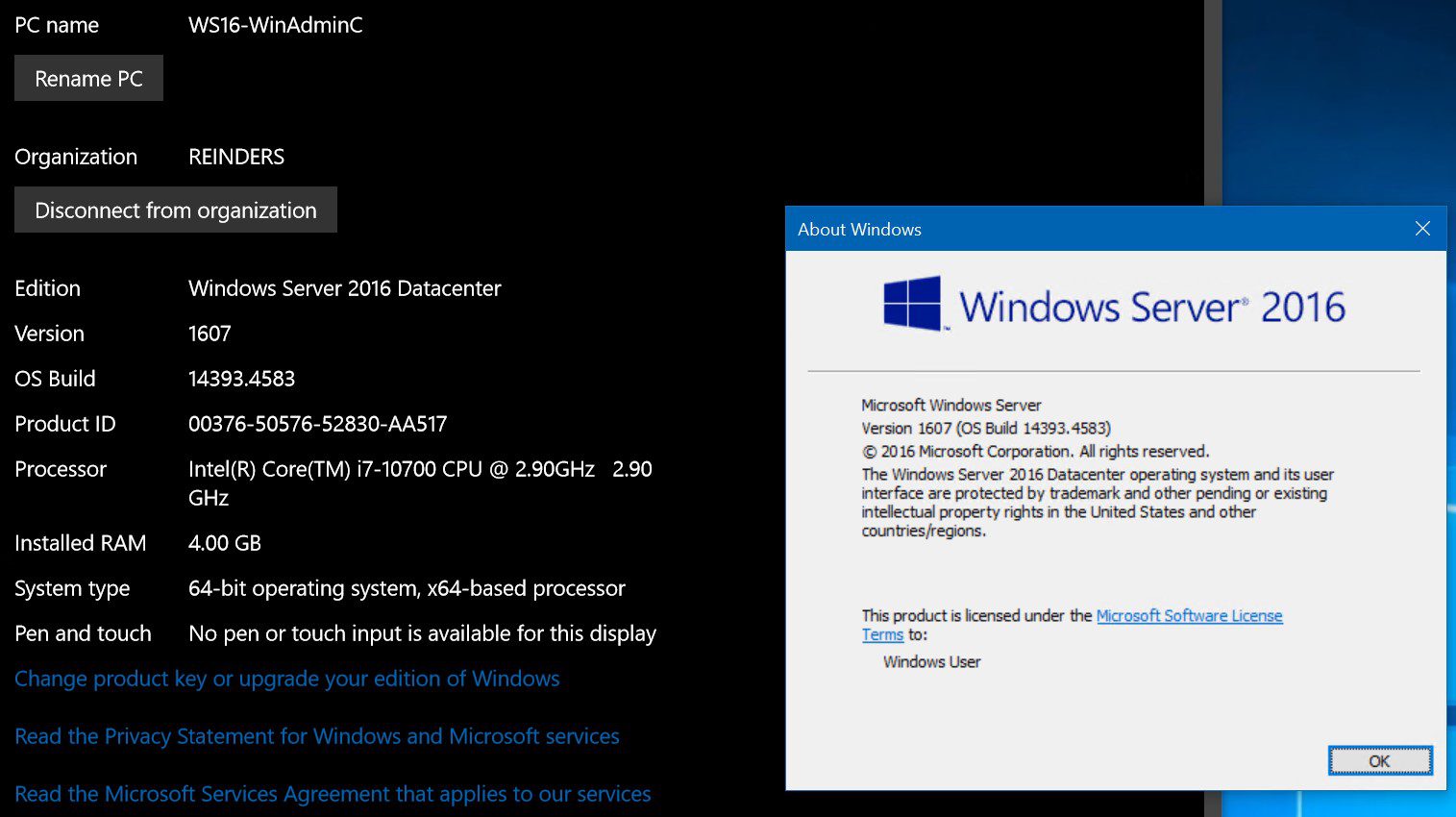Screen dimensions: 1456x817
Task: Click the Installed RAM label
Action: coord(81,543)
